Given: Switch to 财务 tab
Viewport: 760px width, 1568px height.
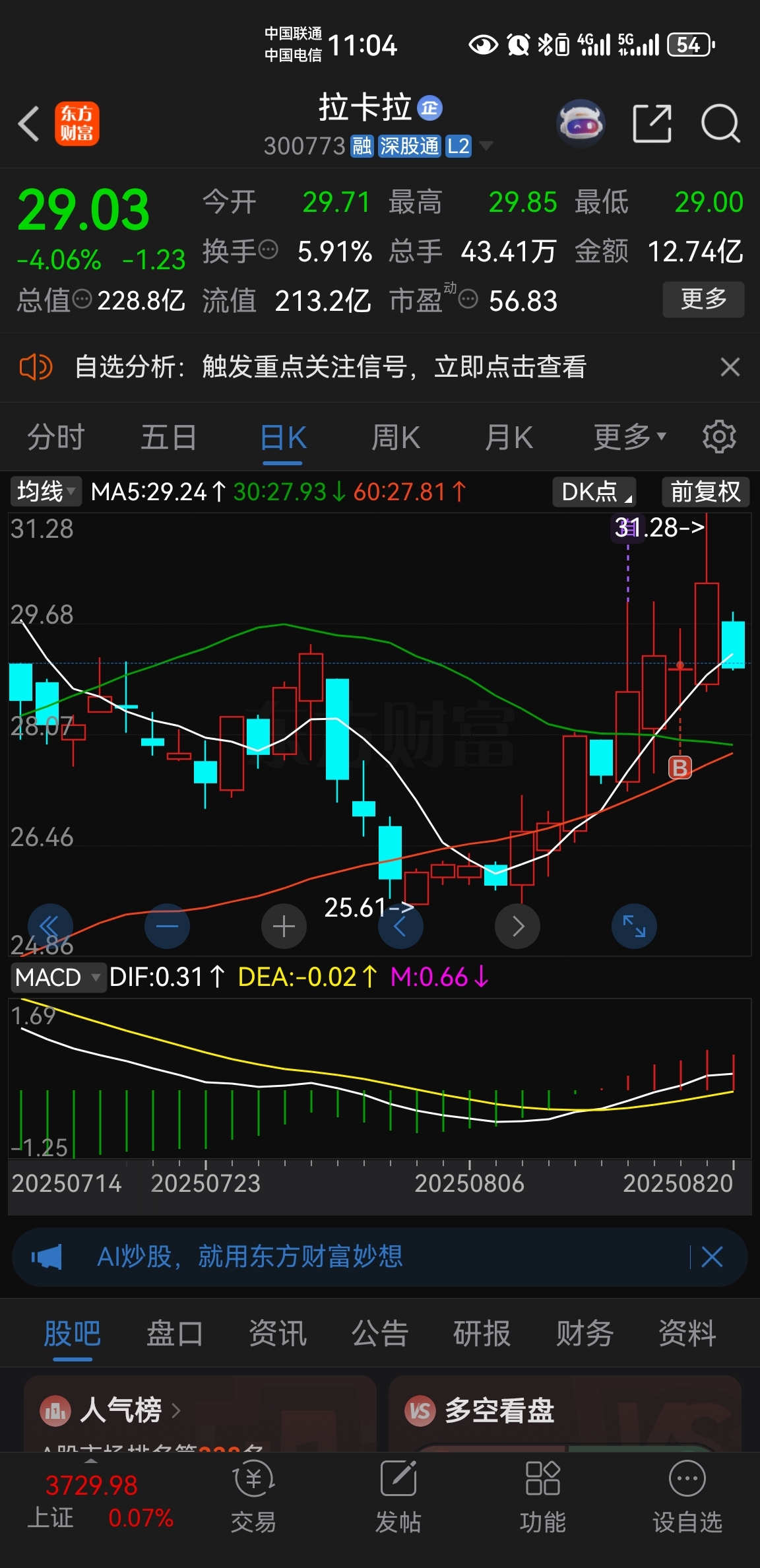Looking at the screenshot, I should coord(585,1333).
